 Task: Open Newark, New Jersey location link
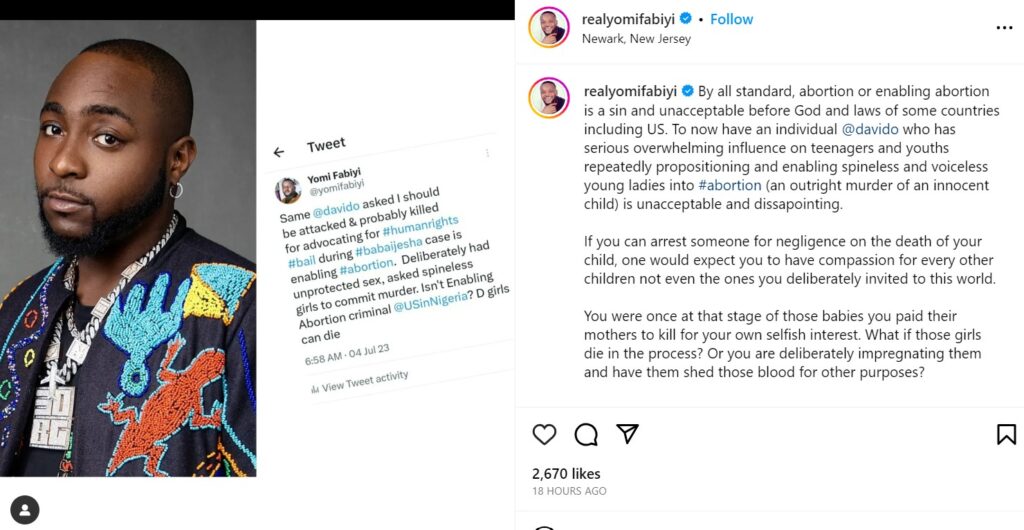tap(636, 39)
